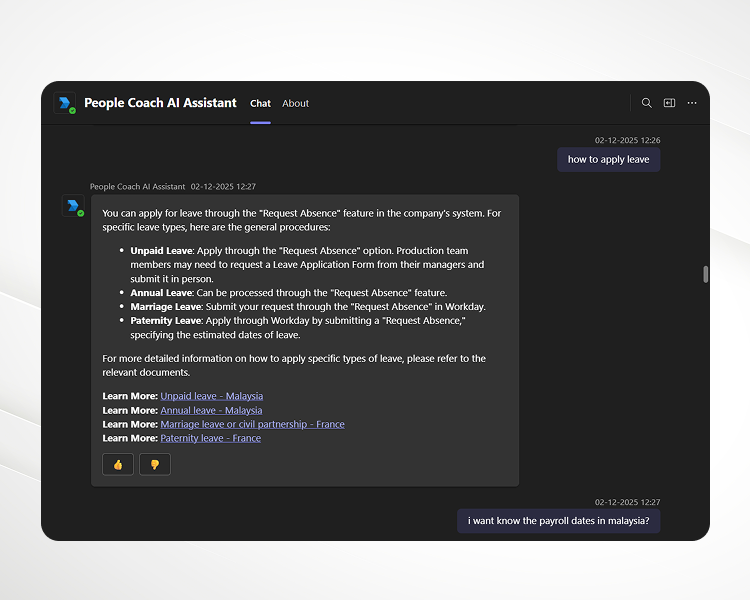Image resolution: width=750 pixels, height=600 pixels.
Task: Click the bot reply's intro paragraph text
Action: point(301,220)
